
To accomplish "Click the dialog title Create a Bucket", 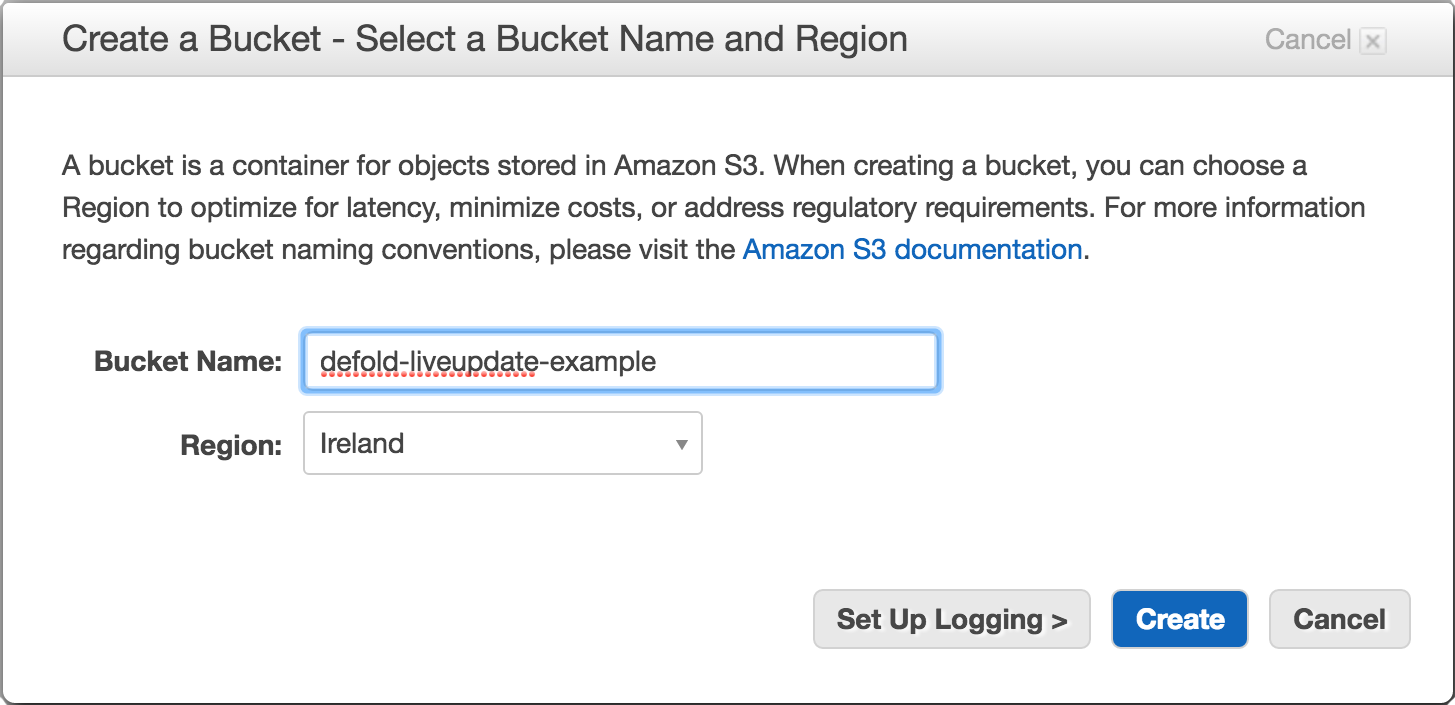I will tap(484, 39).
